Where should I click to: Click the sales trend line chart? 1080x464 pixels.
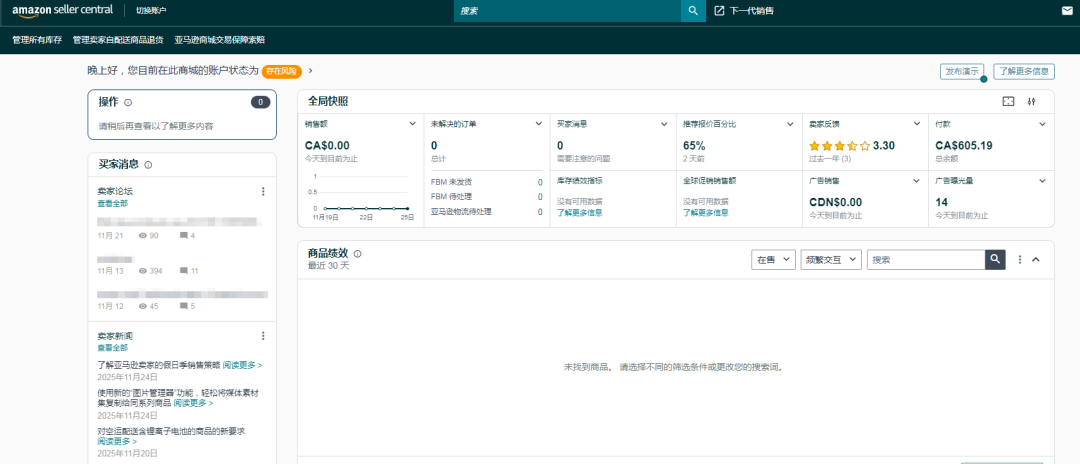coord(360,197)
